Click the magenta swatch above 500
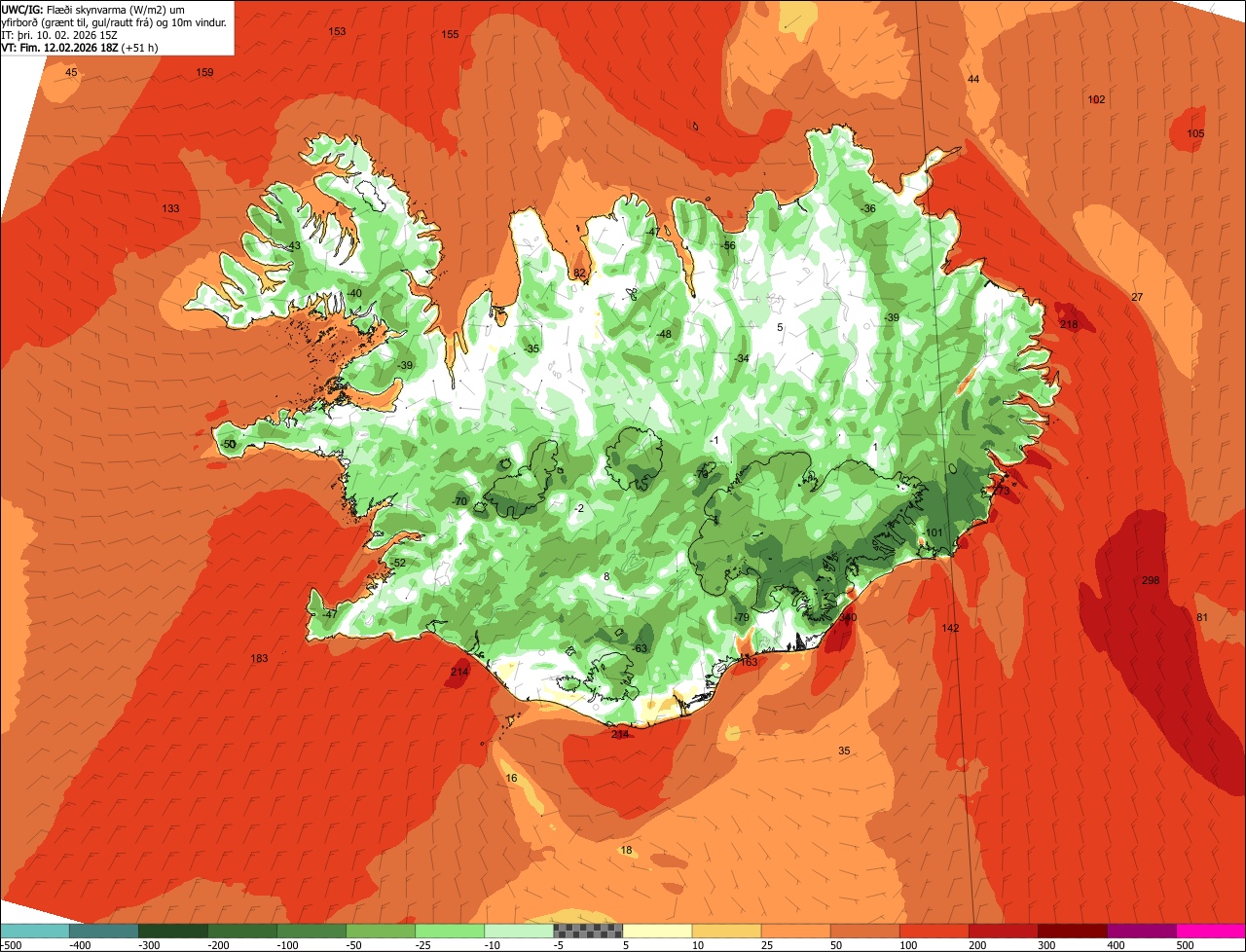1246x952 pixels. point(1211,931)
